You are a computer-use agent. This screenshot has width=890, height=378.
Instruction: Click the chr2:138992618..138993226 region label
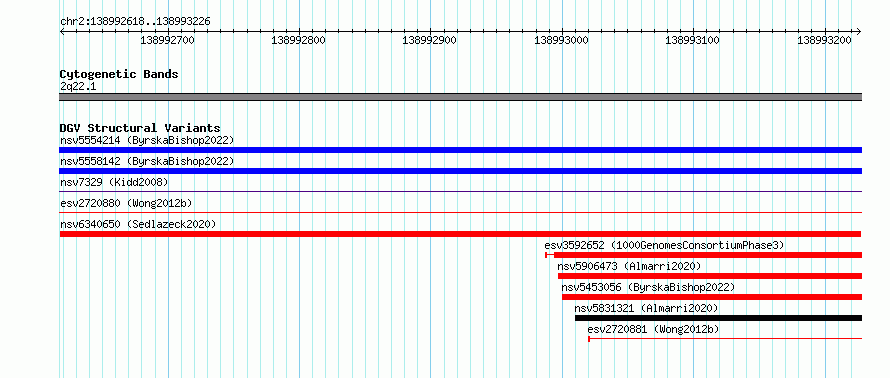coord(135,22)
